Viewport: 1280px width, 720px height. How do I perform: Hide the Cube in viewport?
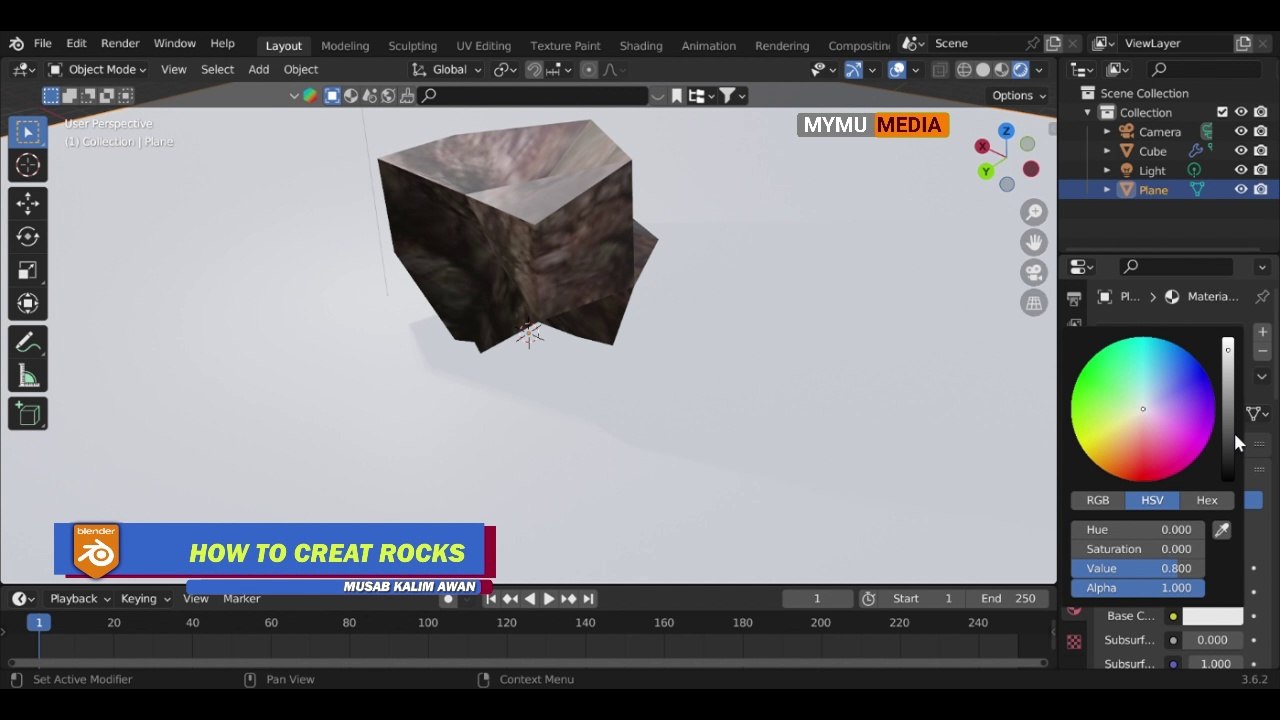click(x=1241, y=151)
